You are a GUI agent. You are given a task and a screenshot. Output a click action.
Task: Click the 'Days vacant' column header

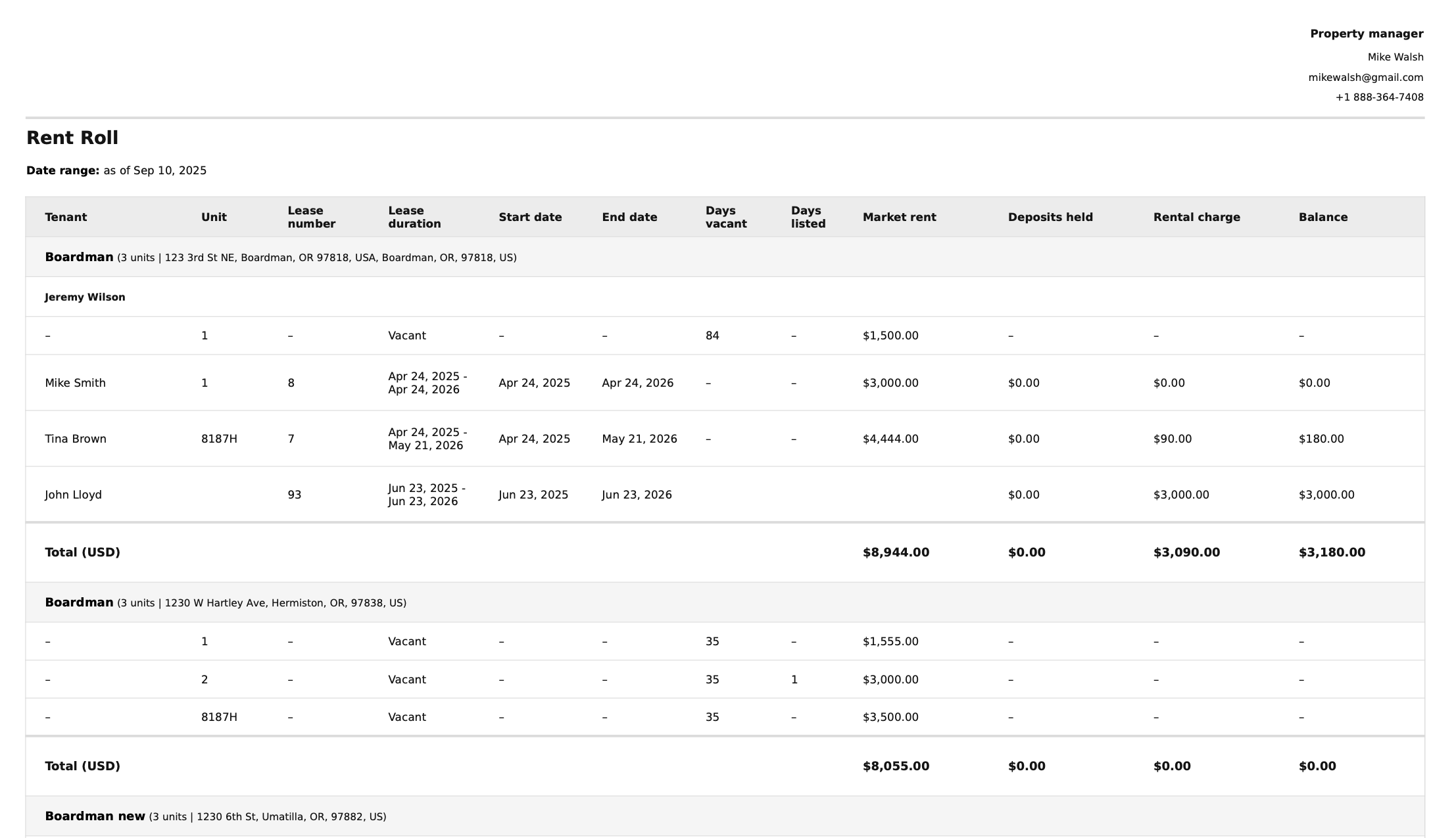726,217
